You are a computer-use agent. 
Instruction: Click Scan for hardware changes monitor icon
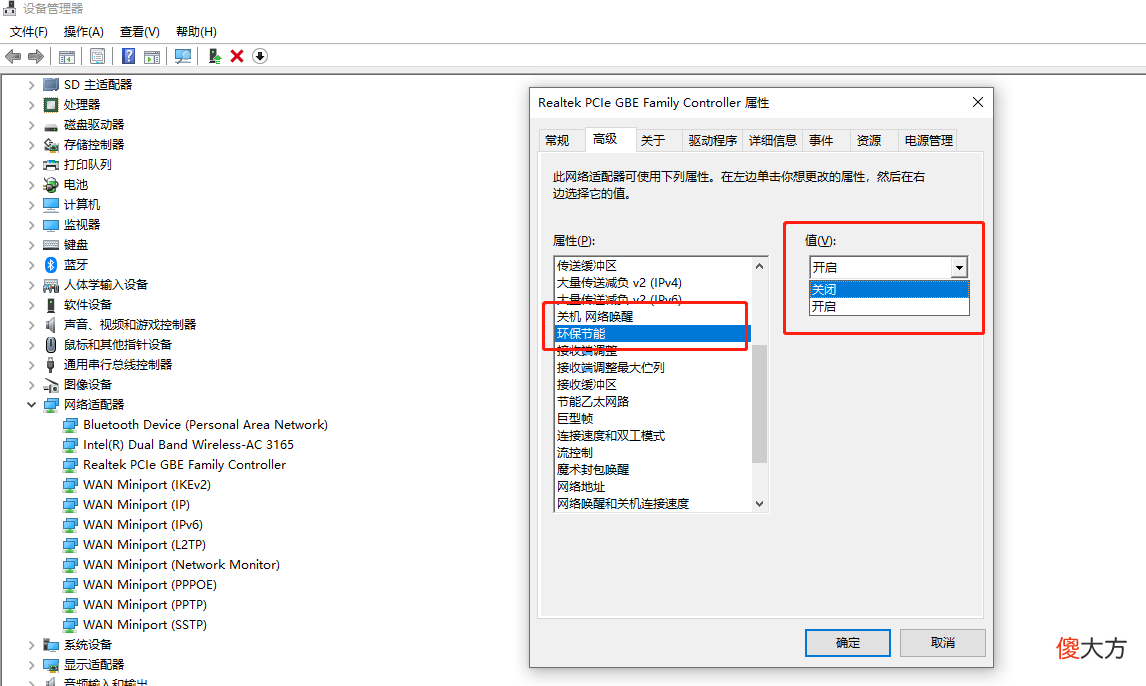tap(183, 56)
